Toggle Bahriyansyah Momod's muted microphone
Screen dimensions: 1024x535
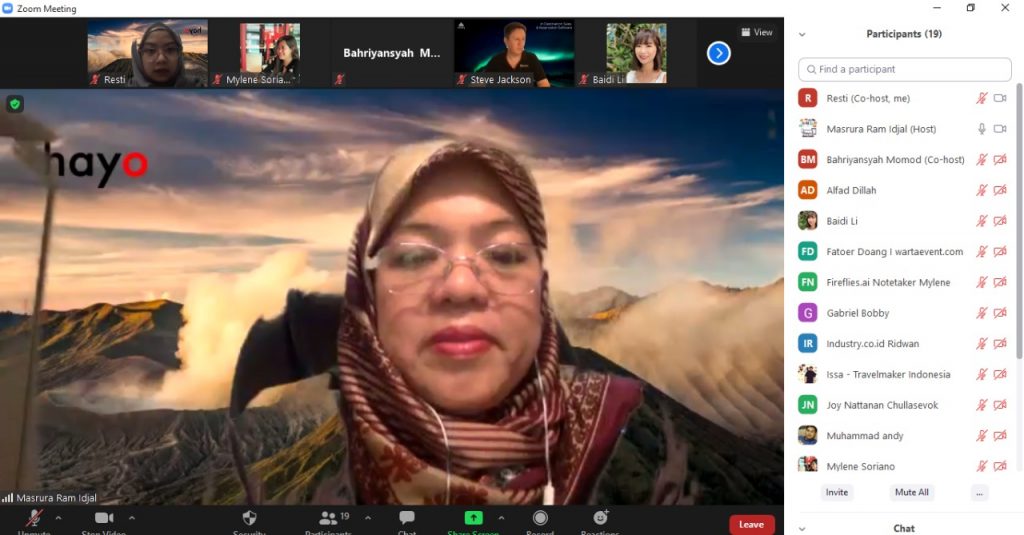pos(982,159)
